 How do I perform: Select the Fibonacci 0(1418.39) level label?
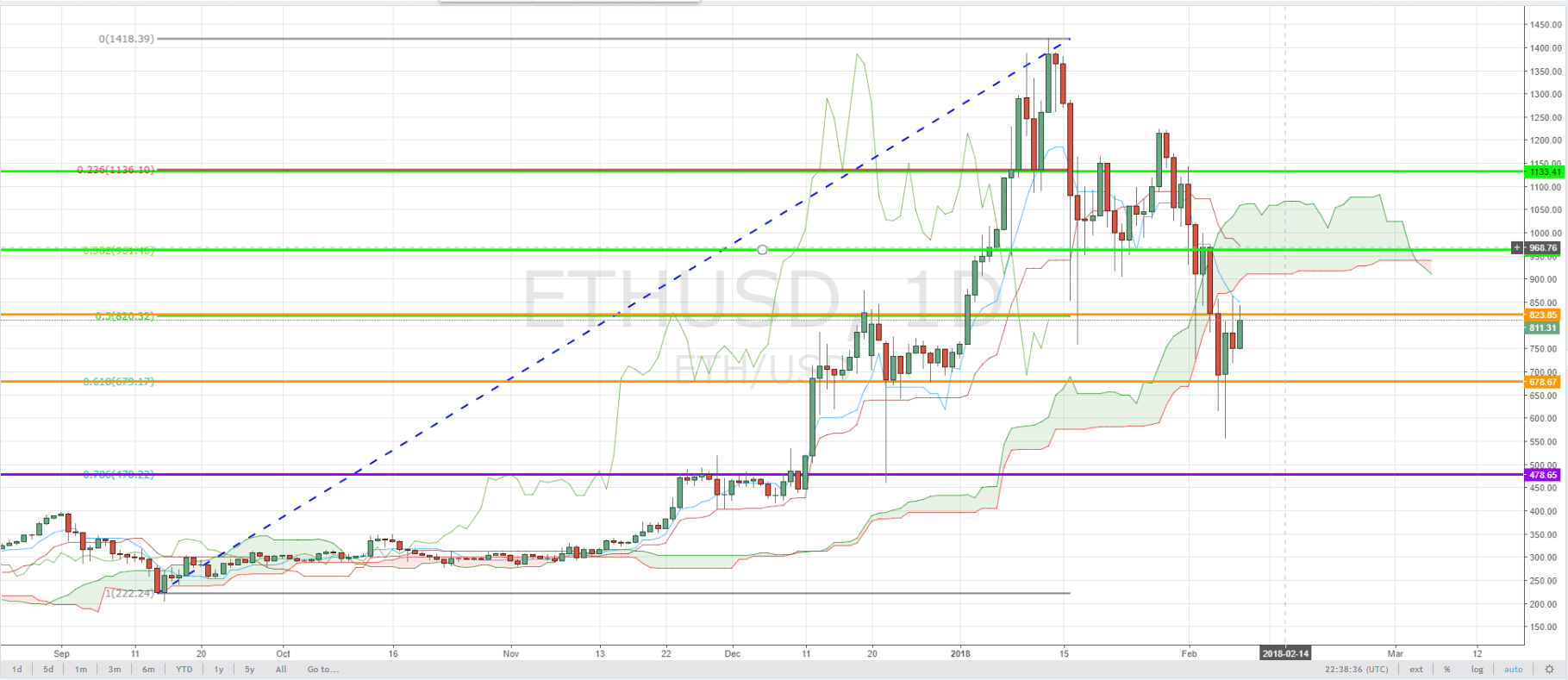click(x=127, y=39)
